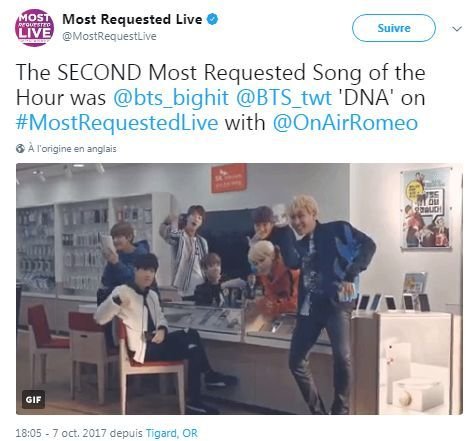Click the tweet text 'The SECOND Most Requested'
This screenshot has width=473, height=441.
[161, 72]
